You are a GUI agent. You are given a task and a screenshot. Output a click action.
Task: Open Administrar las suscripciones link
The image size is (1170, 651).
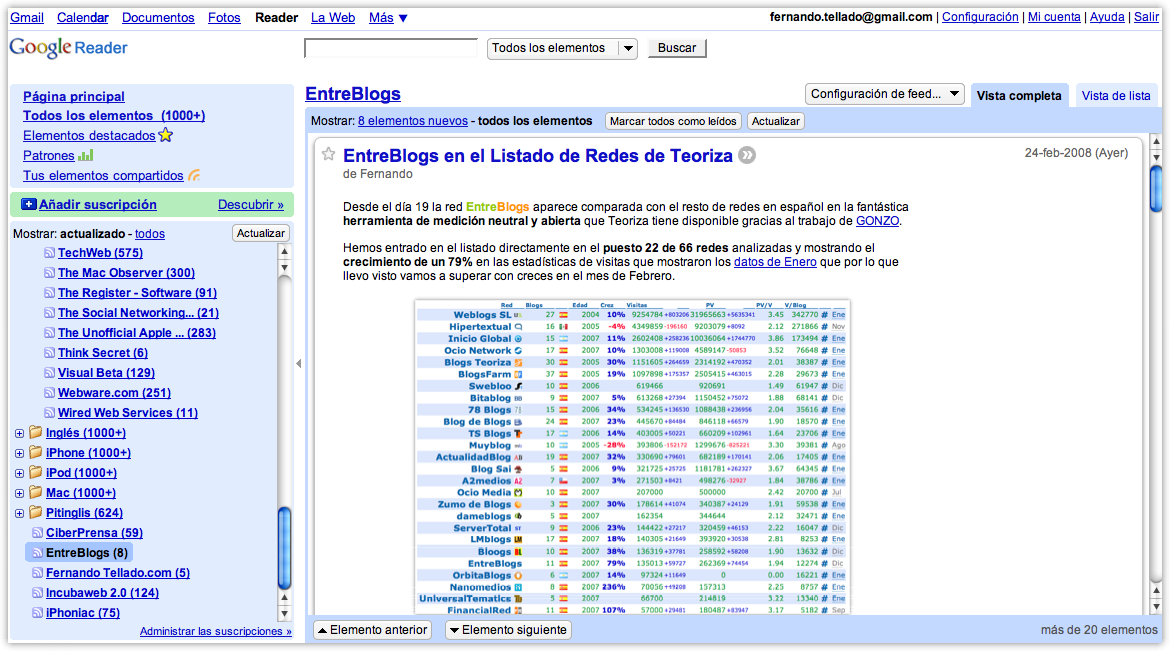pos(216,632)
